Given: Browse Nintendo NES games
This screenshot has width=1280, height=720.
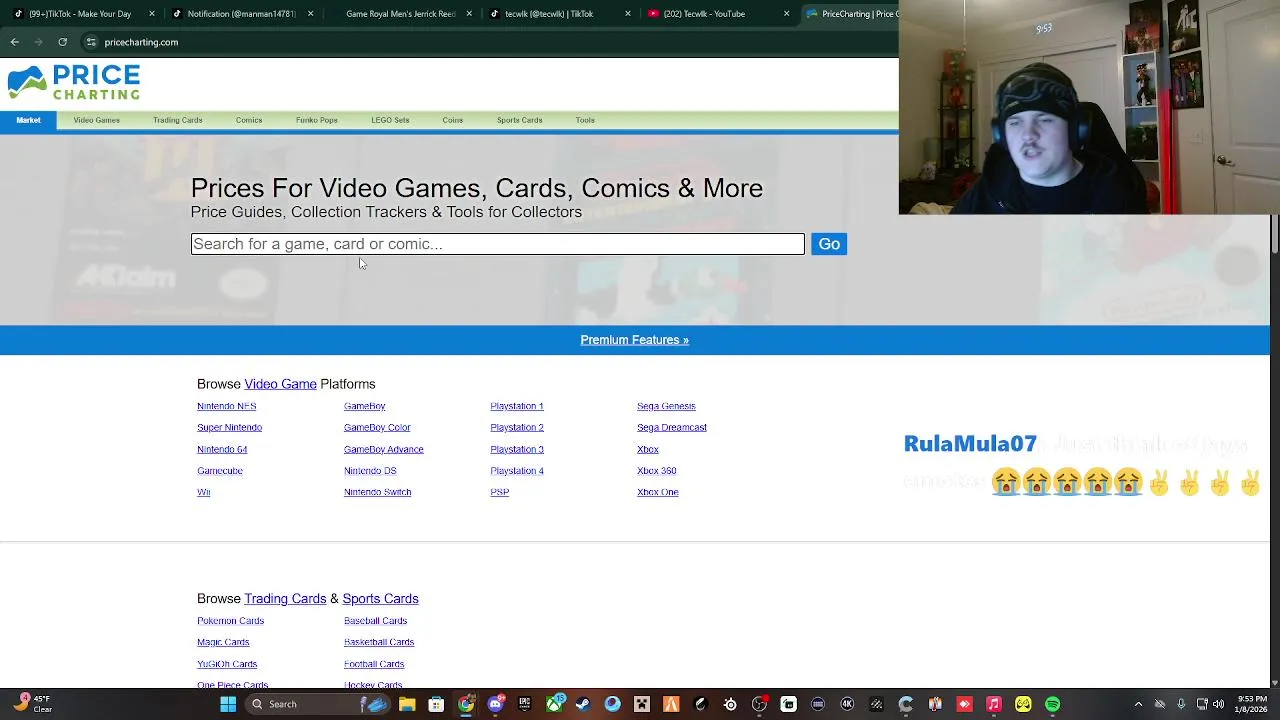Looking at the screenshot, I should tap(226, 406).
